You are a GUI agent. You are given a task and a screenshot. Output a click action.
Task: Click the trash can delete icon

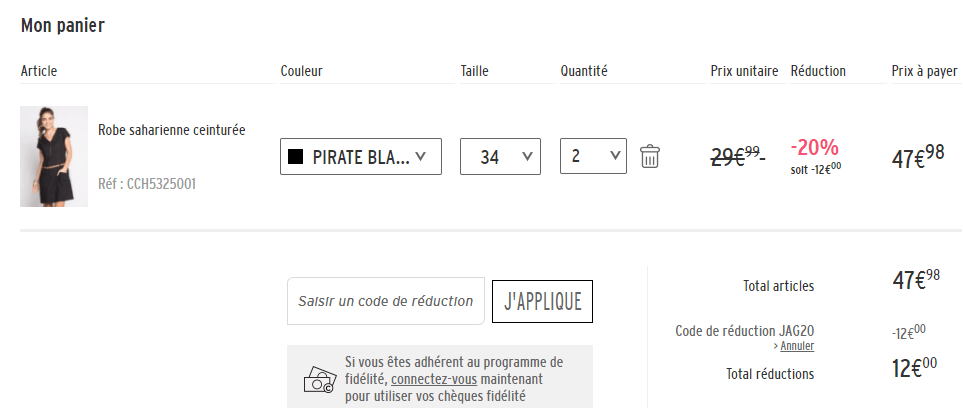650,157
